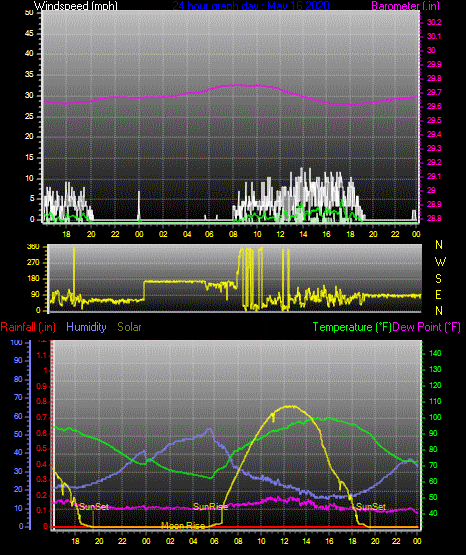
Task: Click the 45 windspeed scale value
Action: (29, 33)
